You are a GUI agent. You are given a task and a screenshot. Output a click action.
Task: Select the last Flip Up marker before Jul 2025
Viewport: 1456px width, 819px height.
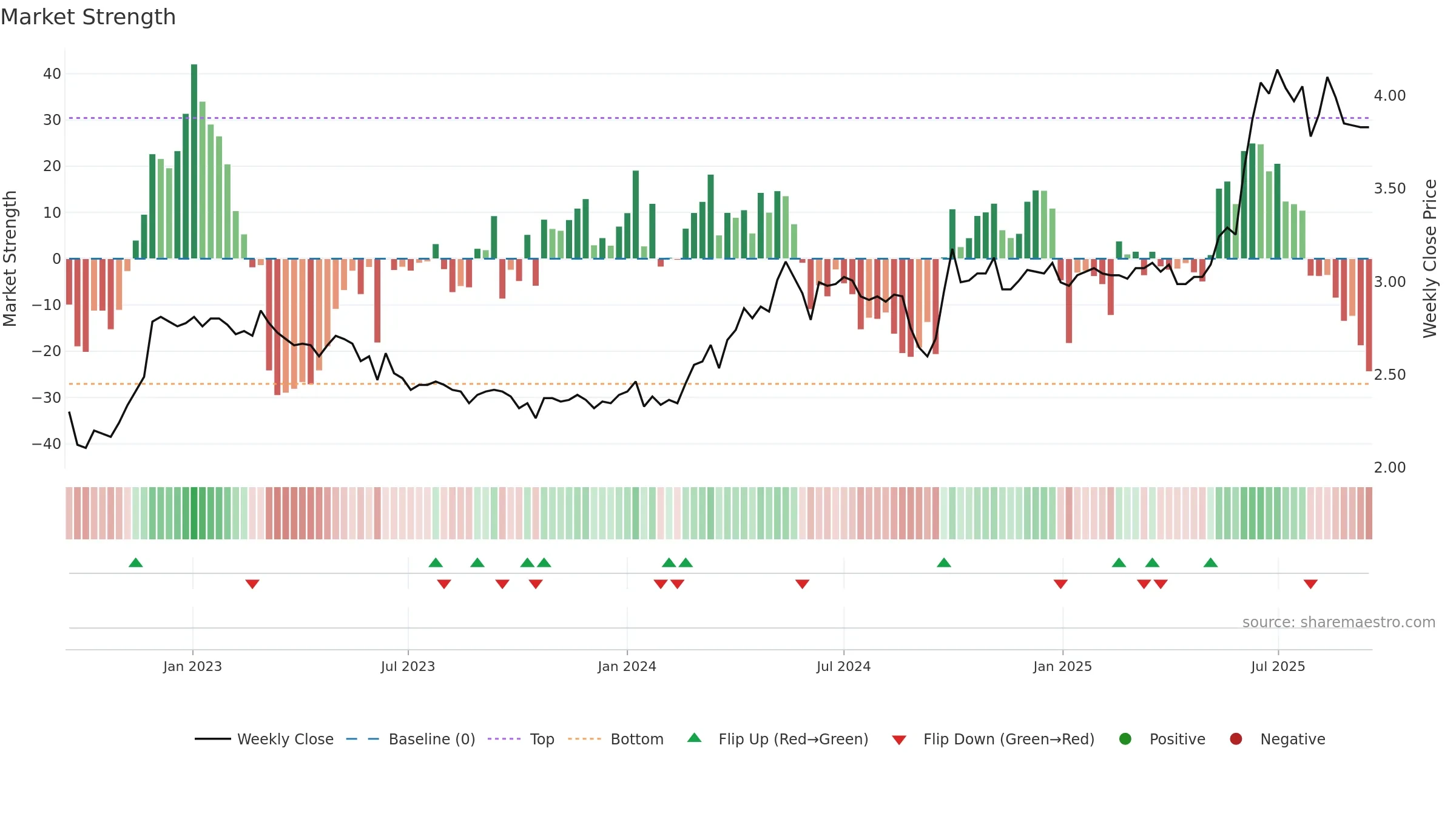(x=1211, y=562)
